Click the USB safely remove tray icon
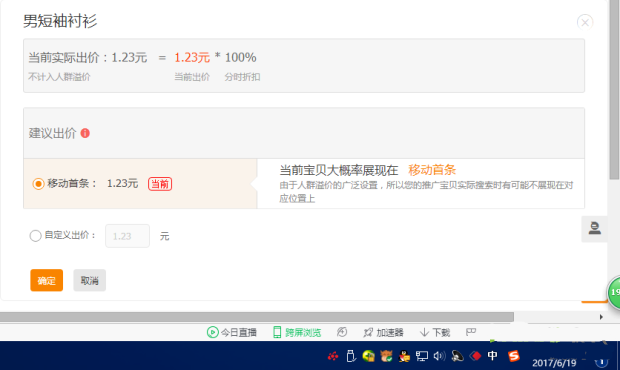Viewport: 620px width, 370px height. coord(351,356)
